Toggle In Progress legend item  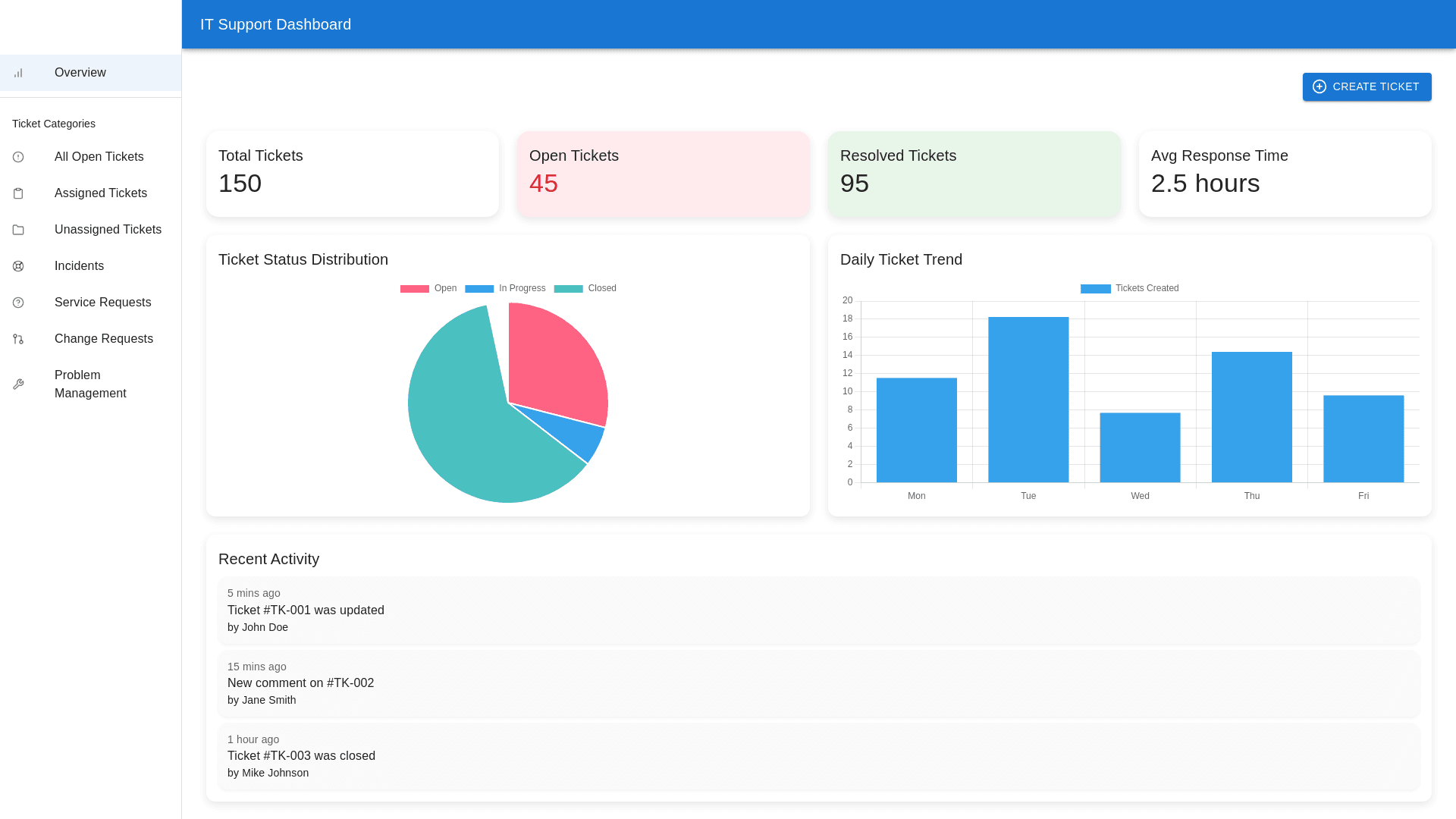pyautogui.click(x=505, y=288)
